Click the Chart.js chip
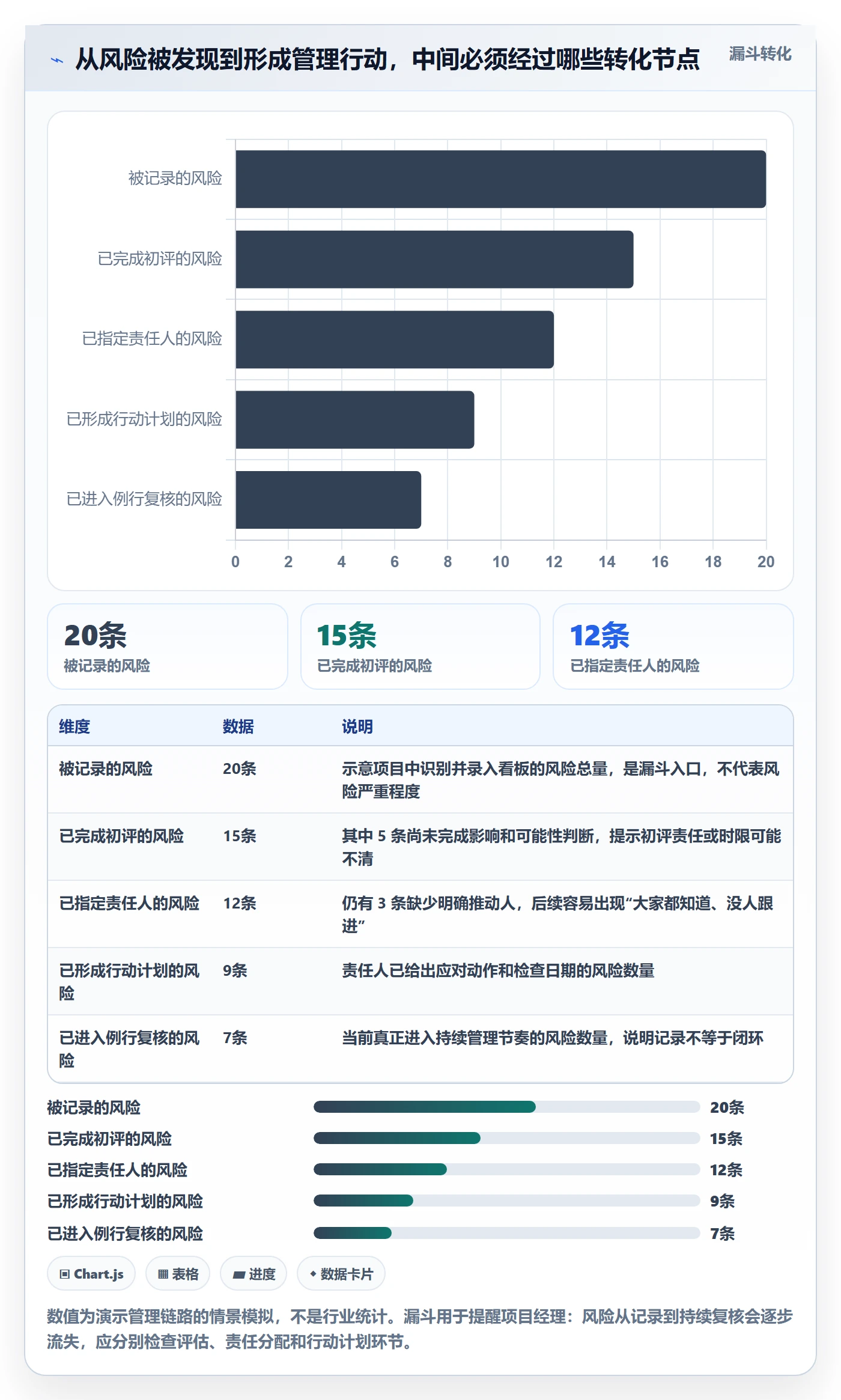The image size is (841, 1400). (x=91, y=1274)
